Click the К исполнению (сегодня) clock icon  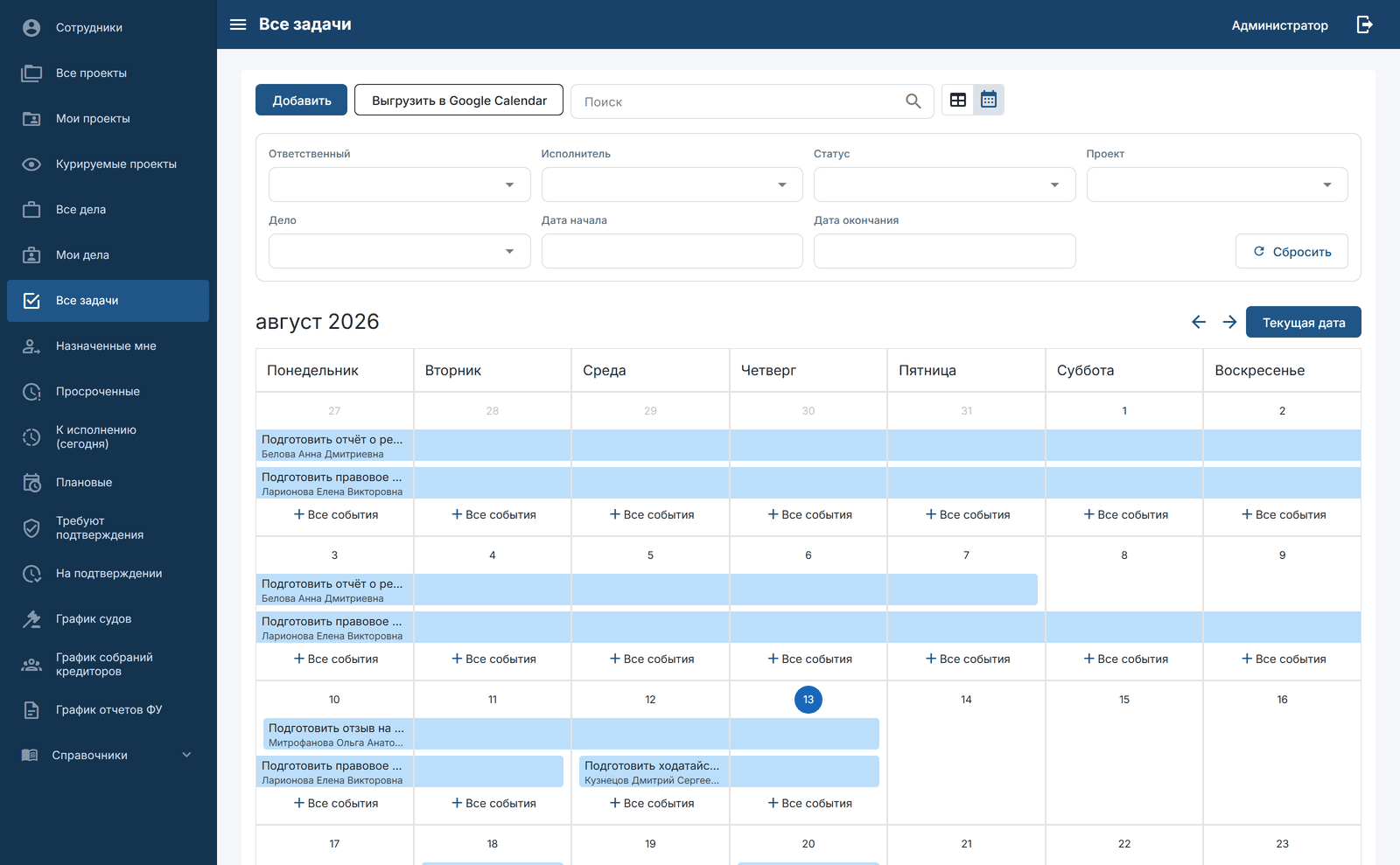click(31, 437)
